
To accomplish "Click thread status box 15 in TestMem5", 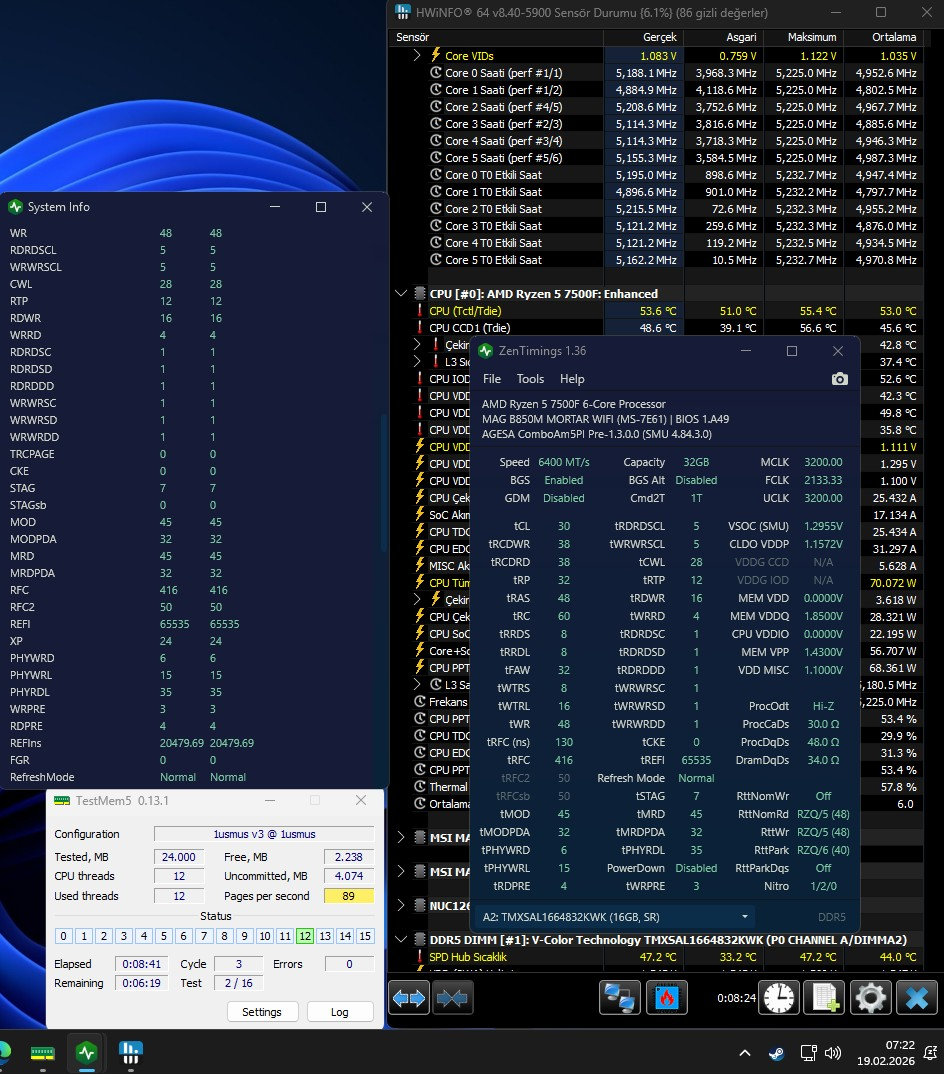I will [365, 936].
